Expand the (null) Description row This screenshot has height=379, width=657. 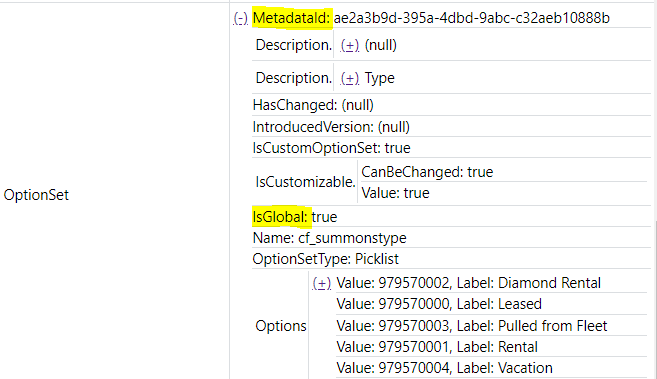click(x=350, y=45)
